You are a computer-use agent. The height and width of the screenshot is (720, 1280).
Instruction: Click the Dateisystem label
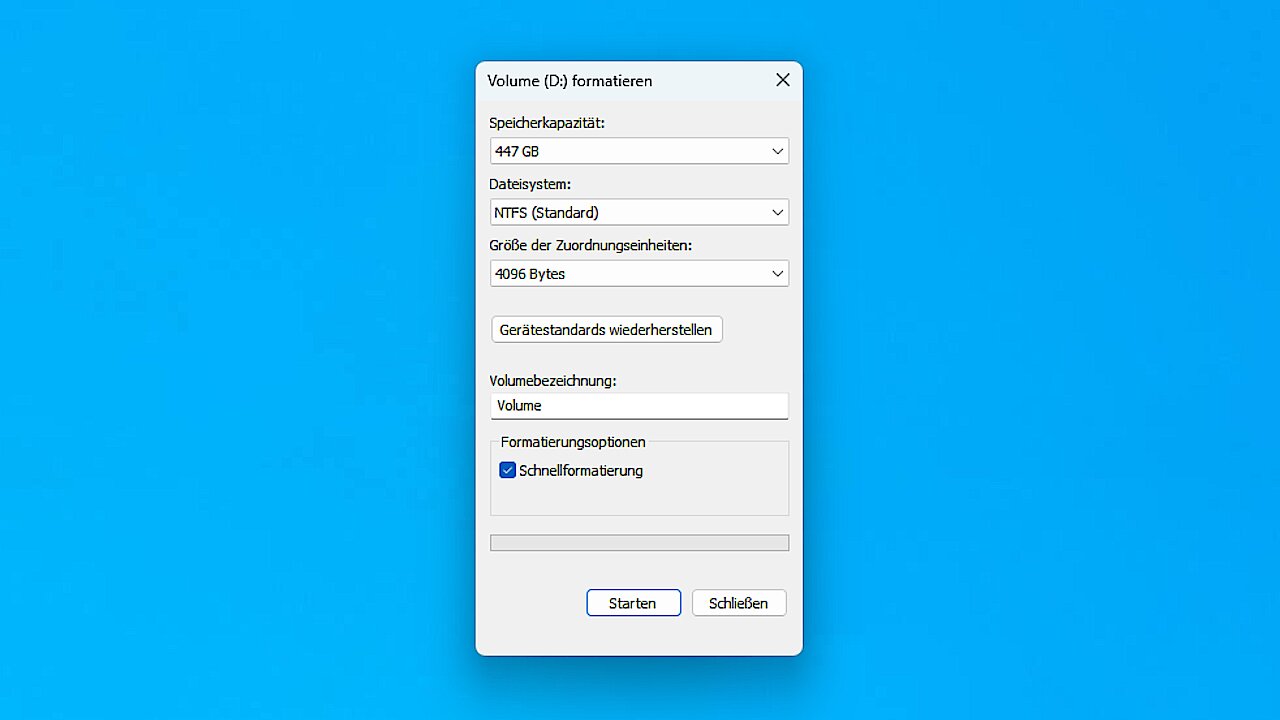(530, 184)
